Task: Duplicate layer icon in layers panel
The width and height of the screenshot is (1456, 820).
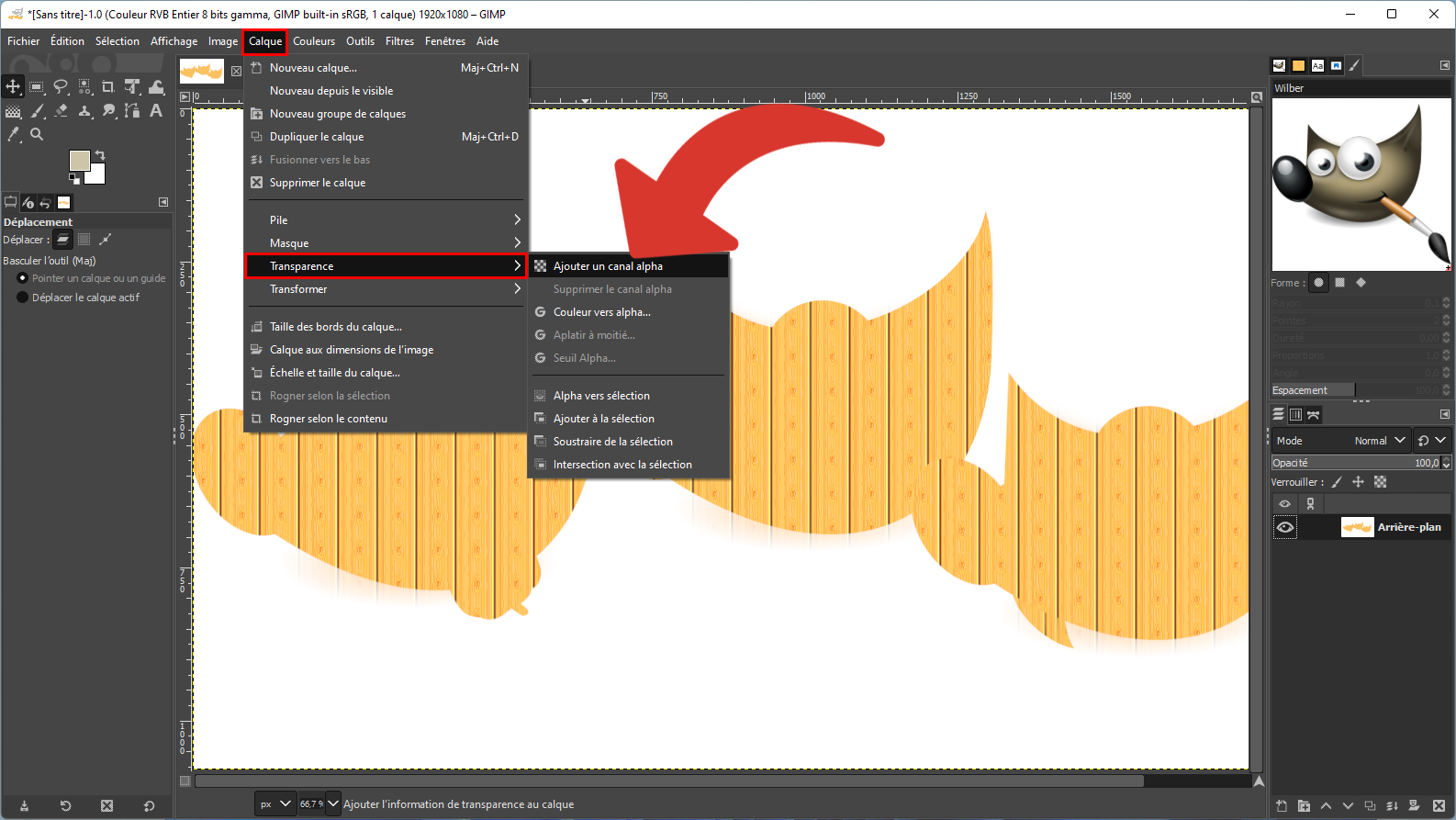Action: pyautogui.click(x=1370, y=806)
